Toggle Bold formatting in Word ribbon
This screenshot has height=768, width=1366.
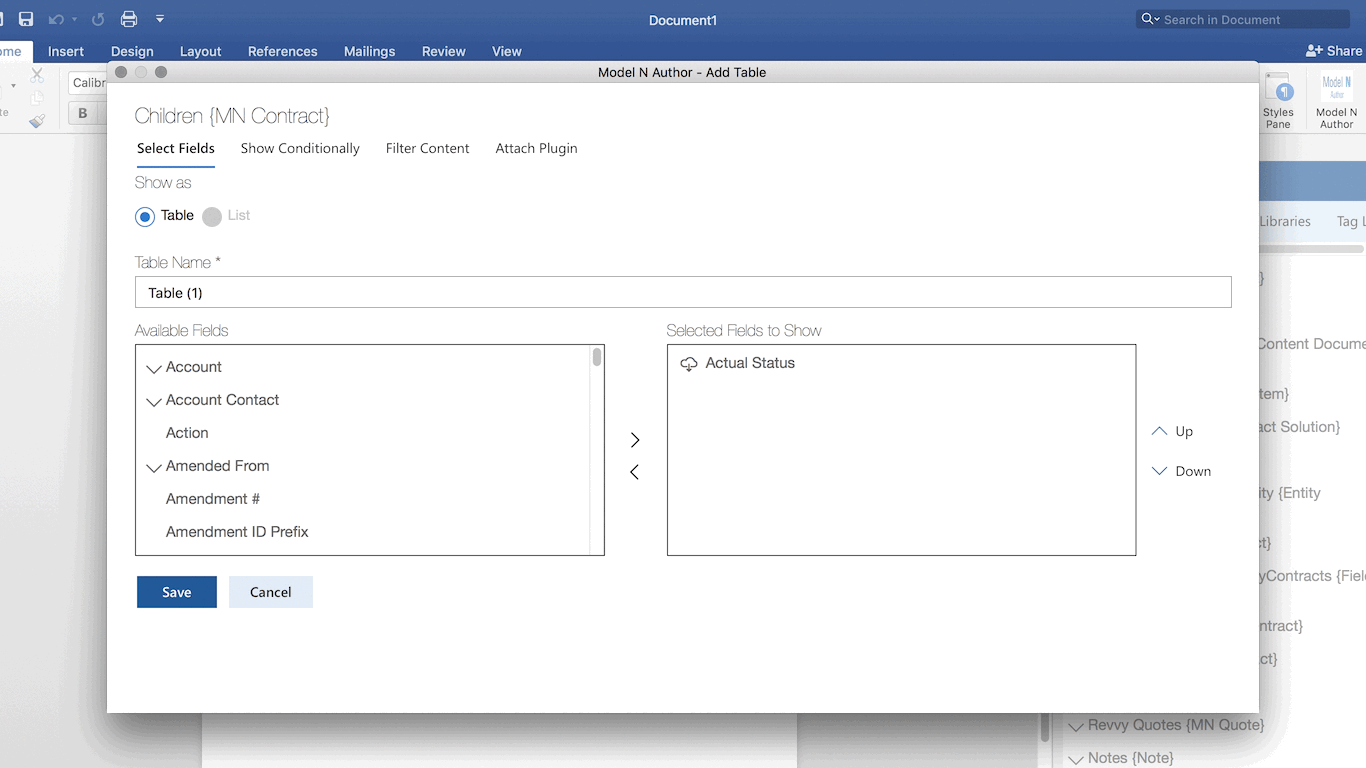(x=83, y=113)
